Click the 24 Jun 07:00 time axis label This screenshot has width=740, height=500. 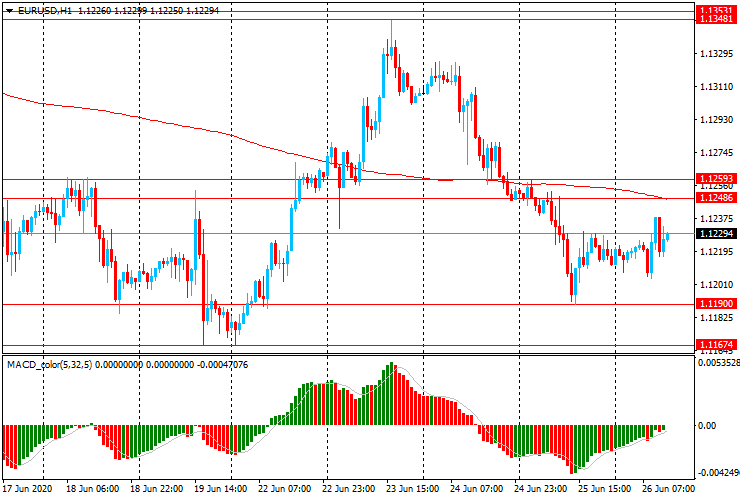click(477, 488)
